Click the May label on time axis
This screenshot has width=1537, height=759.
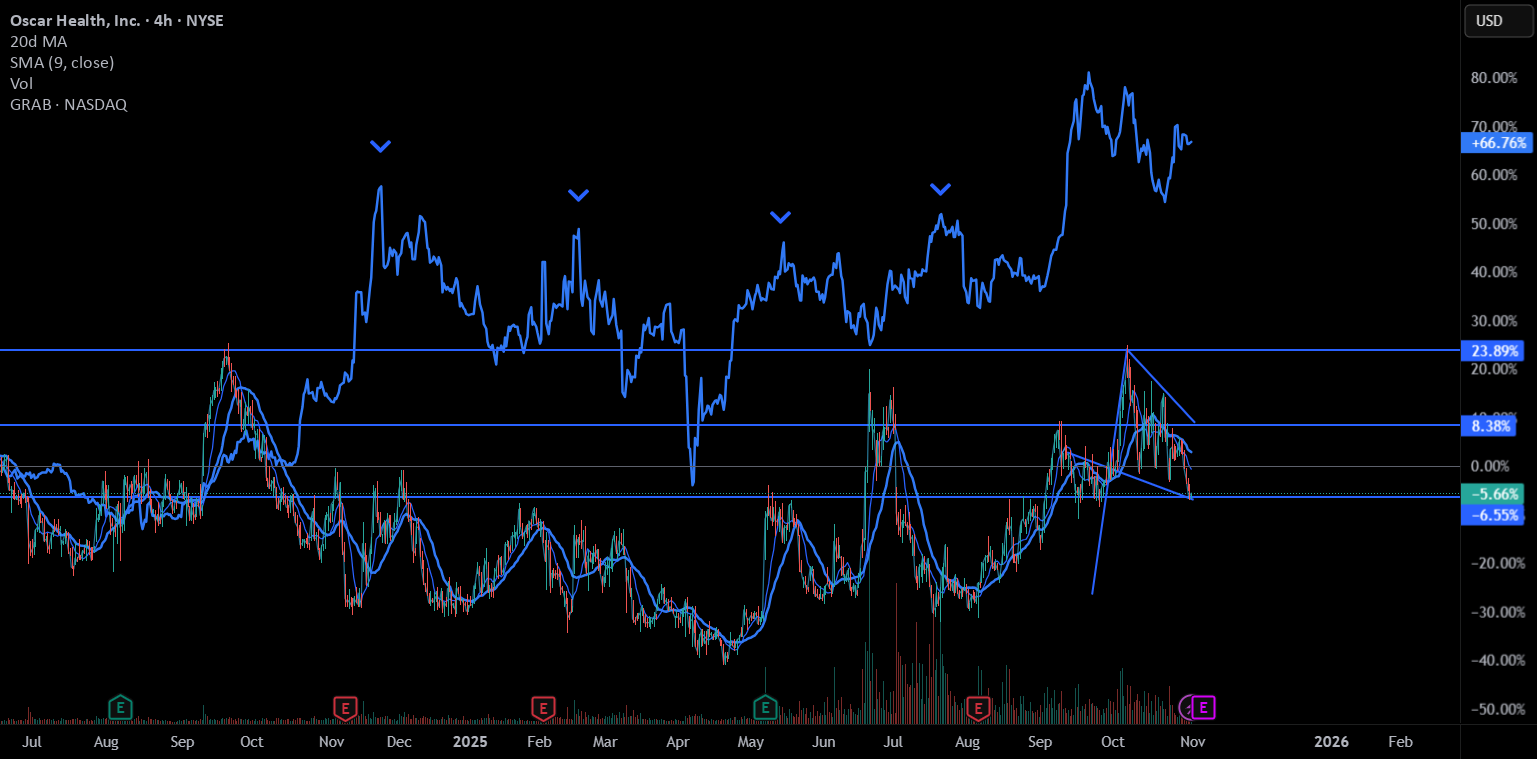(x=751, y=742)
